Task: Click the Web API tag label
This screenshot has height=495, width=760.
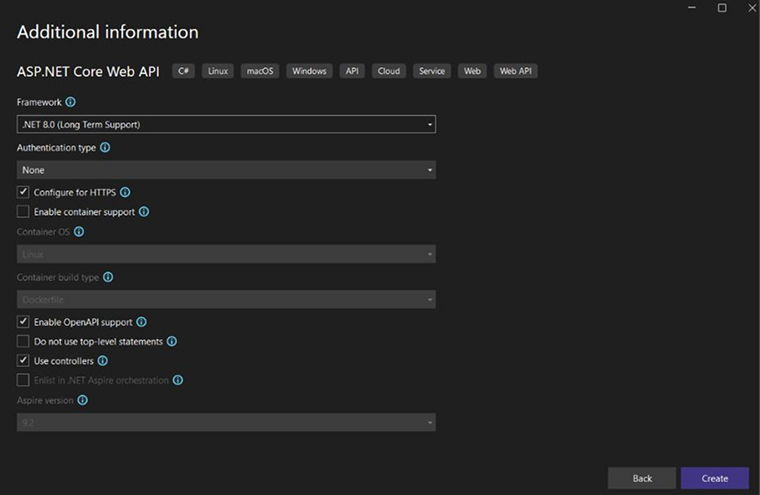Action: [516, 71]
